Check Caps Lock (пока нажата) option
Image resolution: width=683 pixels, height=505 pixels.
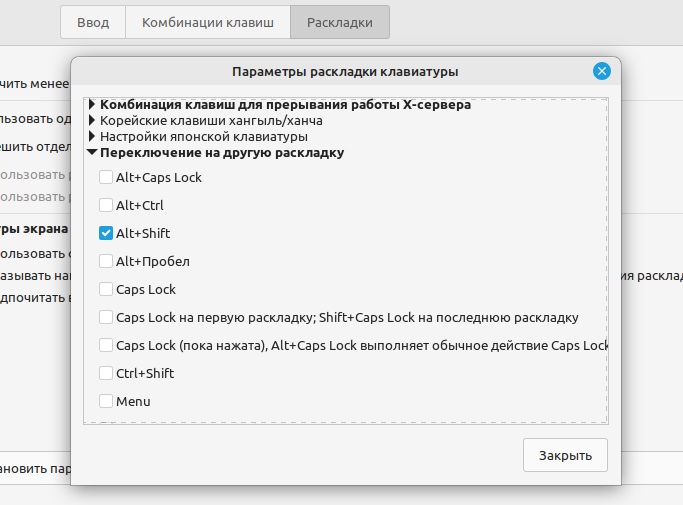pos(106,345)
